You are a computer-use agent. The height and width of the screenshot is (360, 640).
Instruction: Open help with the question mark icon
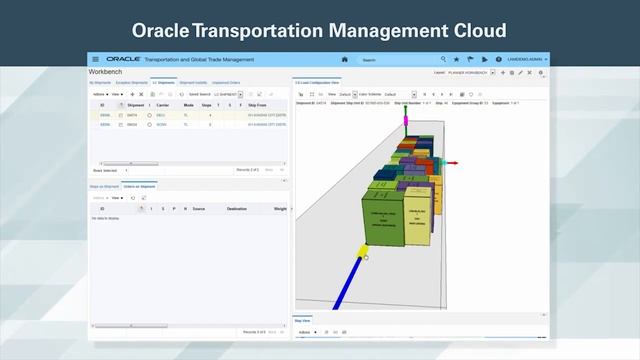pyautogui.click(x=499, y=60)
